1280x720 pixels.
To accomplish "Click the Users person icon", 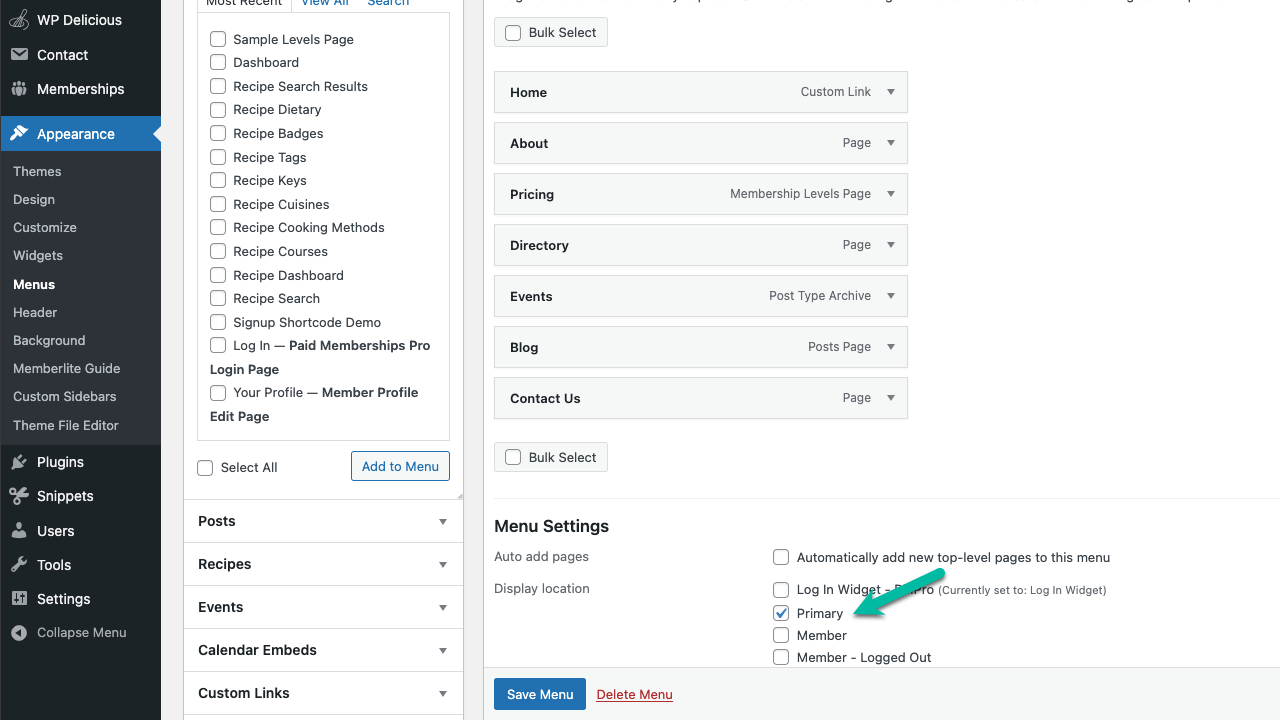I will (19, 531).
